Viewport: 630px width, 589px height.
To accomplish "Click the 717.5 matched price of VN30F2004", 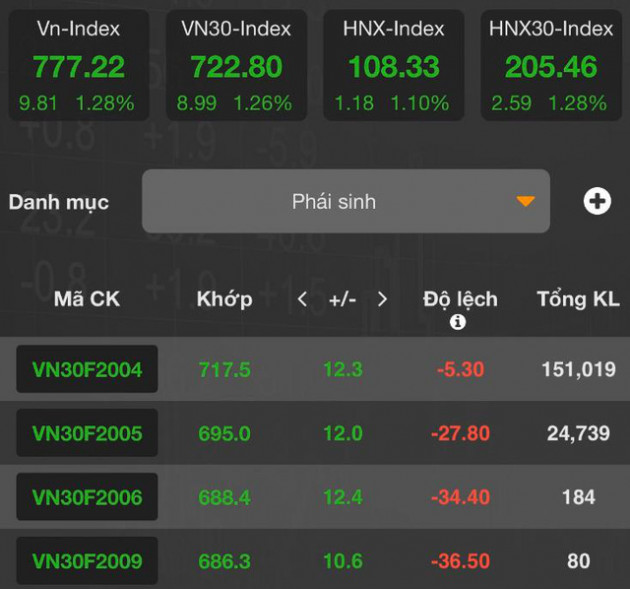I will click(x=225, y=369).
